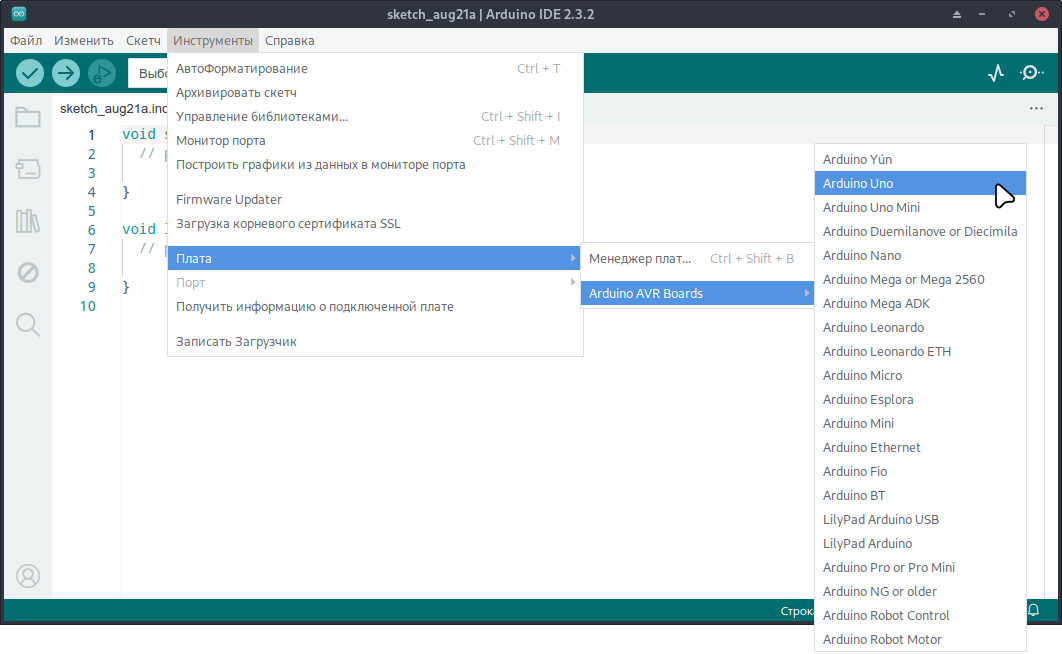Open the Справка menu
This screenshot has height=654, width=1062.
tap(290, 40)
